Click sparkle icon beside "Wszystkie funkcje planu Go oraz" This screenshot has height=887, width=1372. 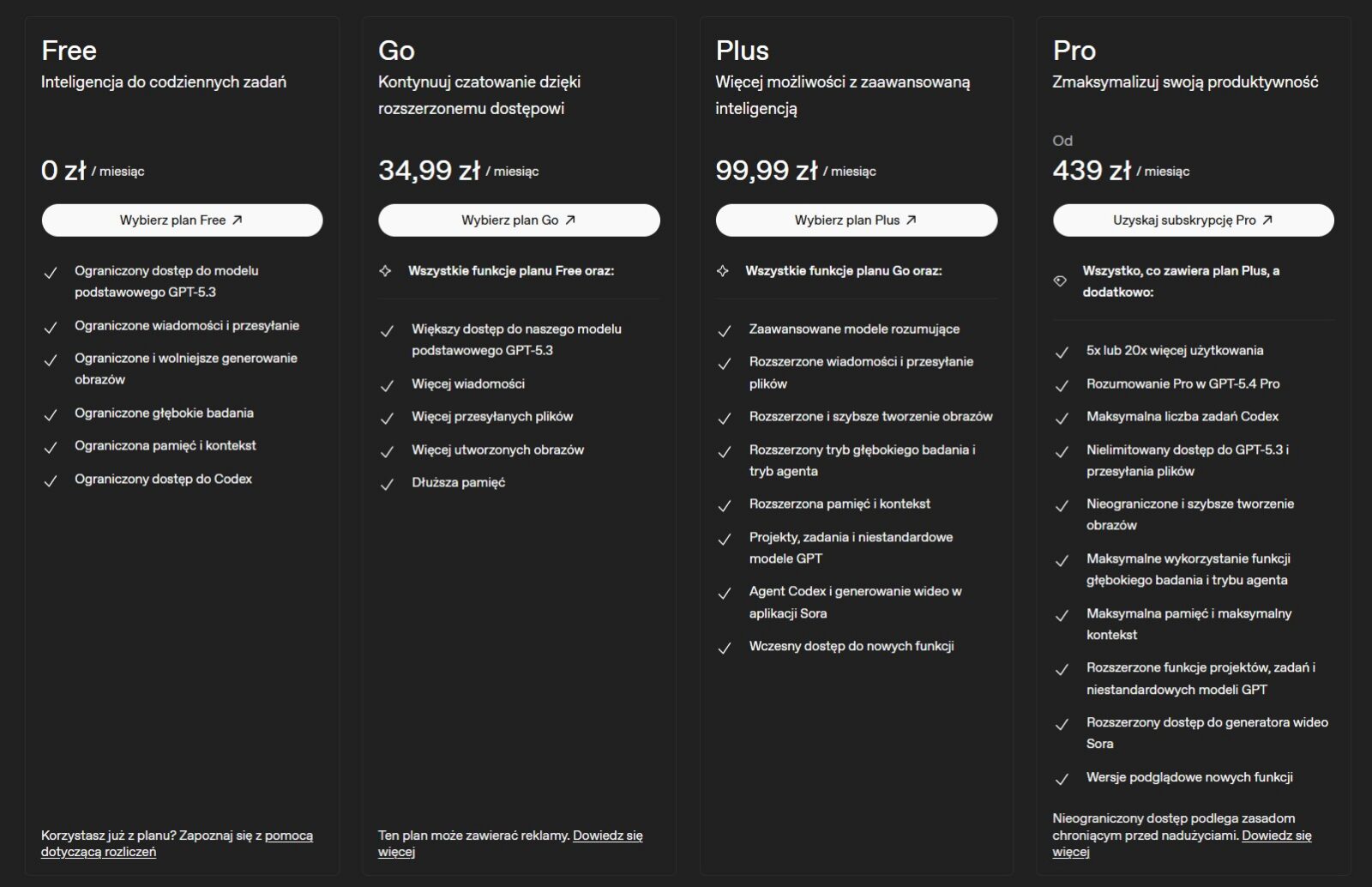(723, 271)
